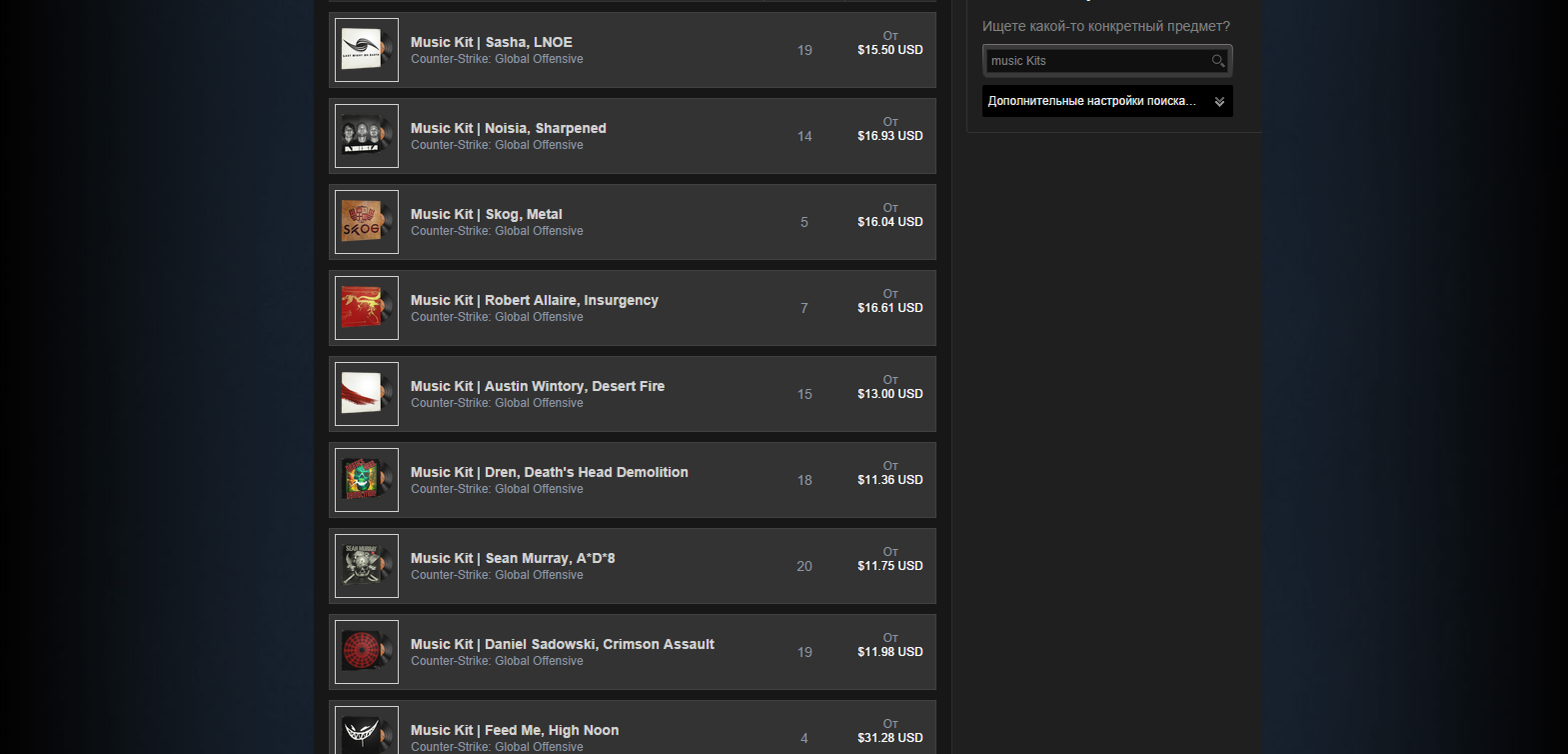
Task: Select the $16.61 USD price
Action: pos(890,308)
